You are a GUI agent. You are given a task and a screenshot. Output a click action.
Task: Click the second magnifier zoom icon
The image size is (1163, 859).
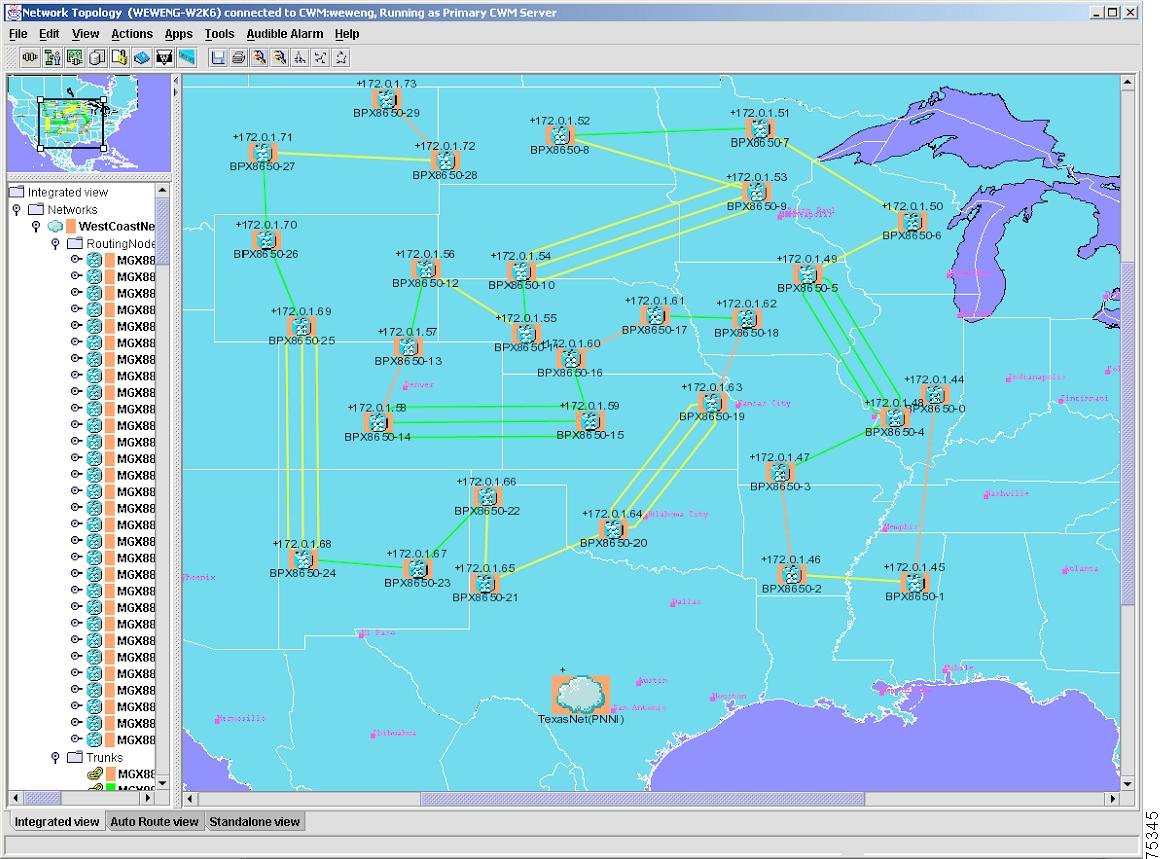tap(280, 57)
